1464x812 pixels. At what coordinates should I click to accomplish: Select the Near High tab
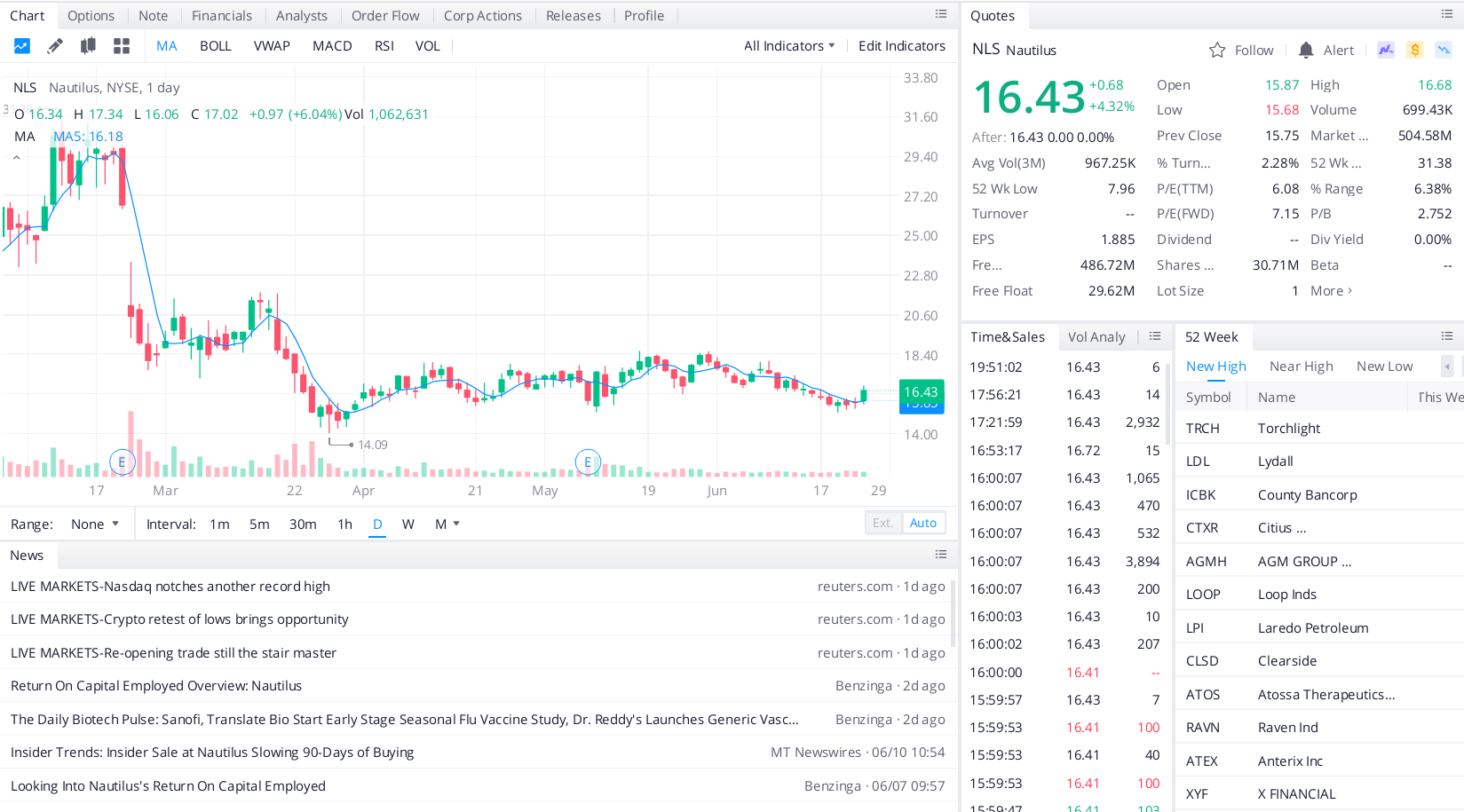click(x=1302, y=367)
